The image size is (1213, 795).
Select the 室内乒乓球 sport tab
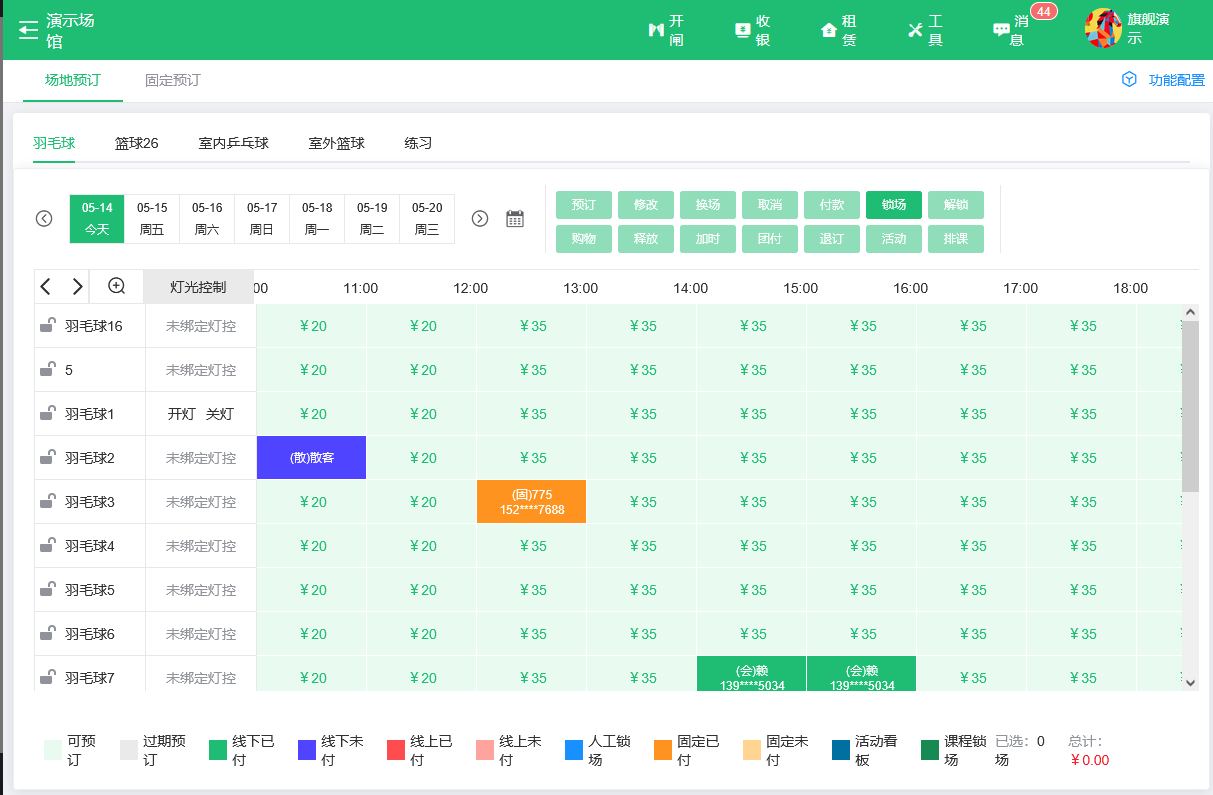pyautogui.click(x=234, y=143)
